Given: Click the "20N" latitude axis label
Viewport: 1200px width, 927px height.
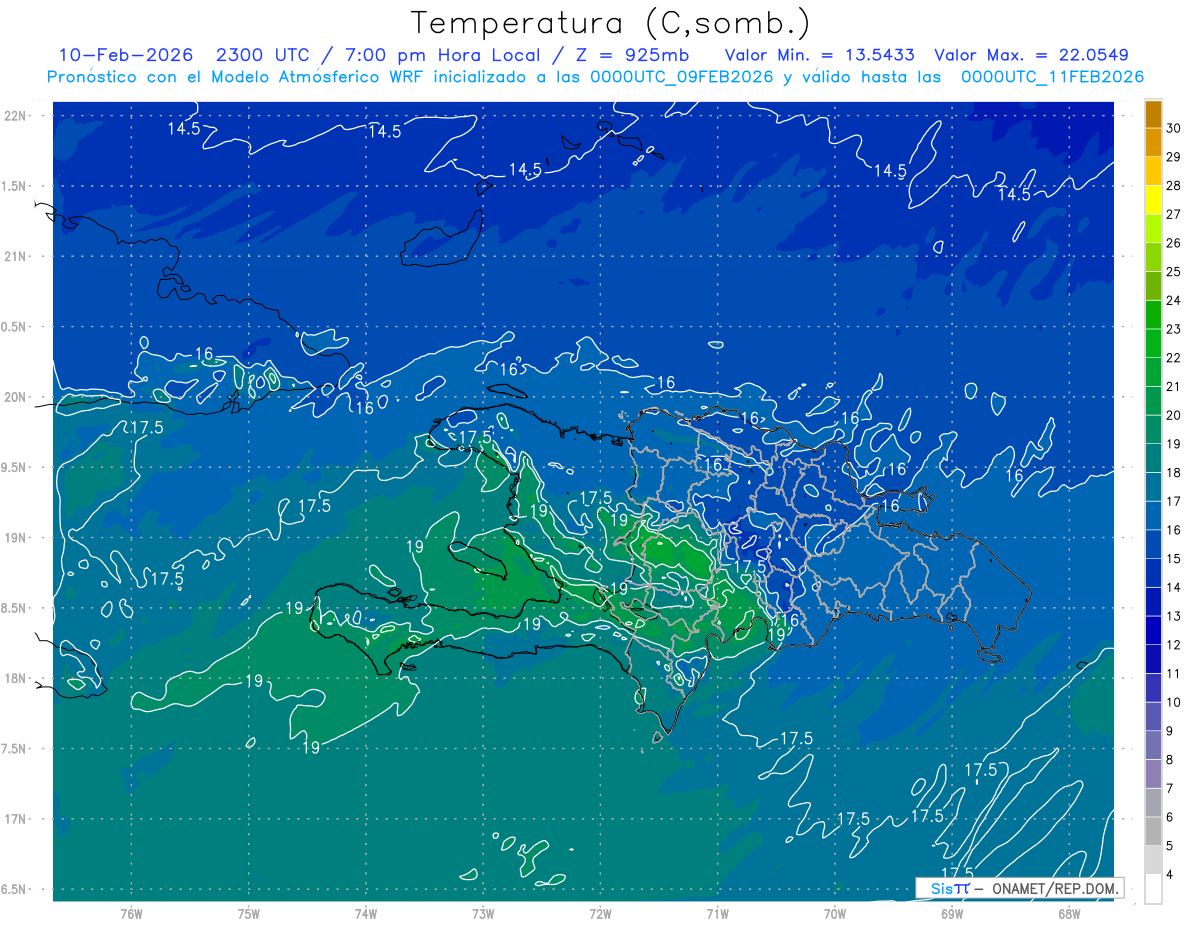Looking at the screenshot, I should tap(16, 397).
